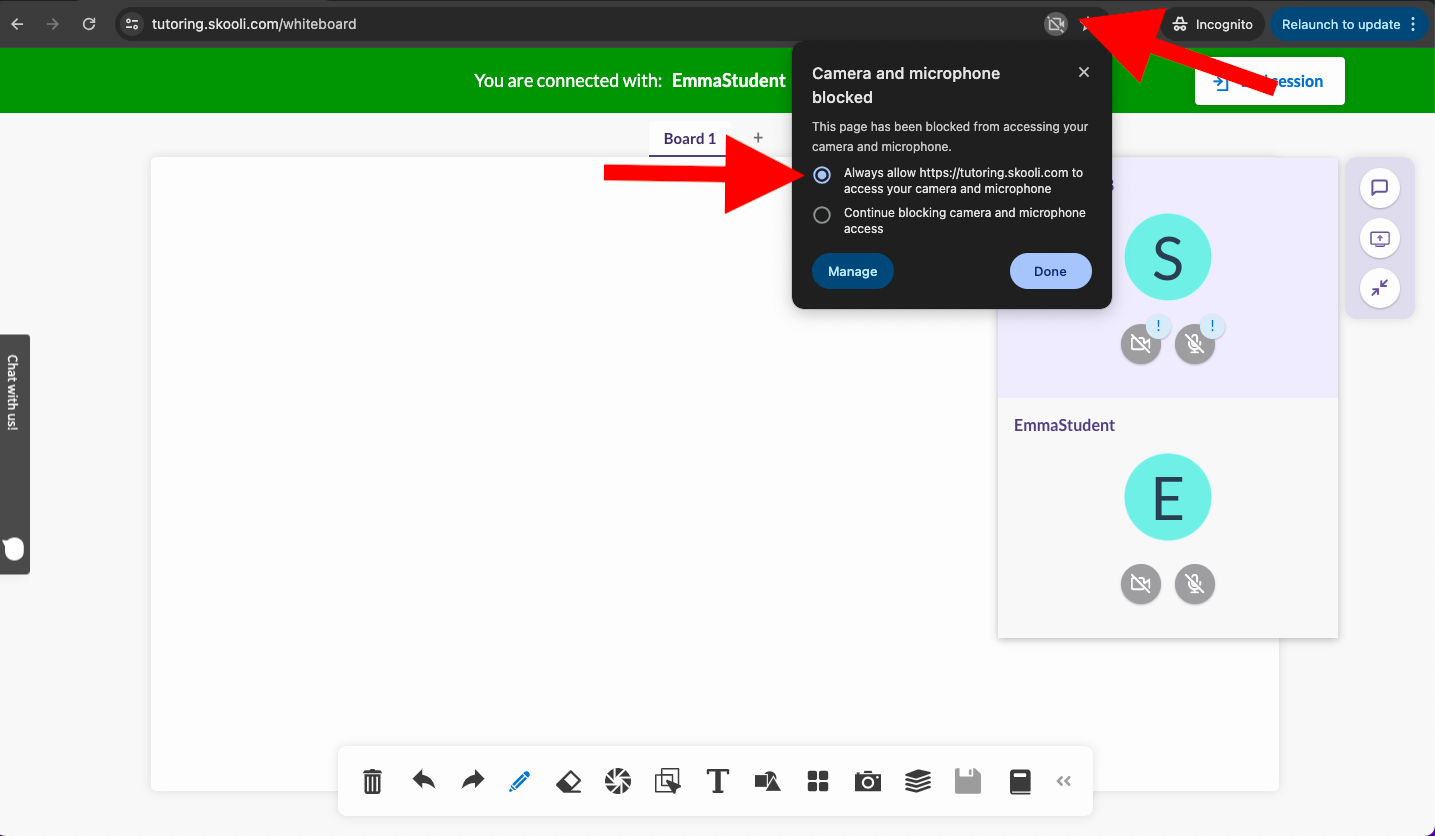Open the shapes tool
This screenshot has width=1435, height=836.
click(767, 781)
